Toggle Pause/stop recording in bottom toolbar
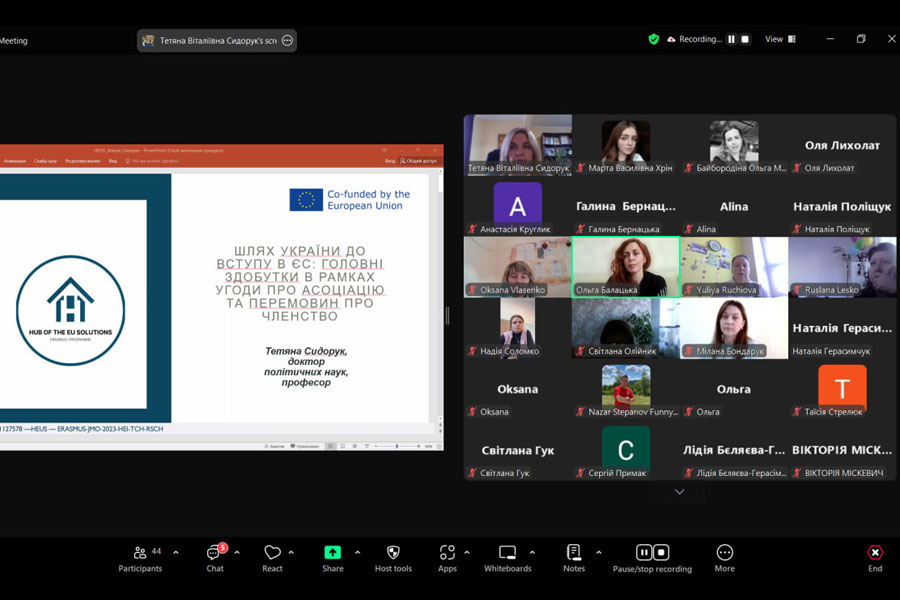Screen dimensions: 900x600 point(652,558)
